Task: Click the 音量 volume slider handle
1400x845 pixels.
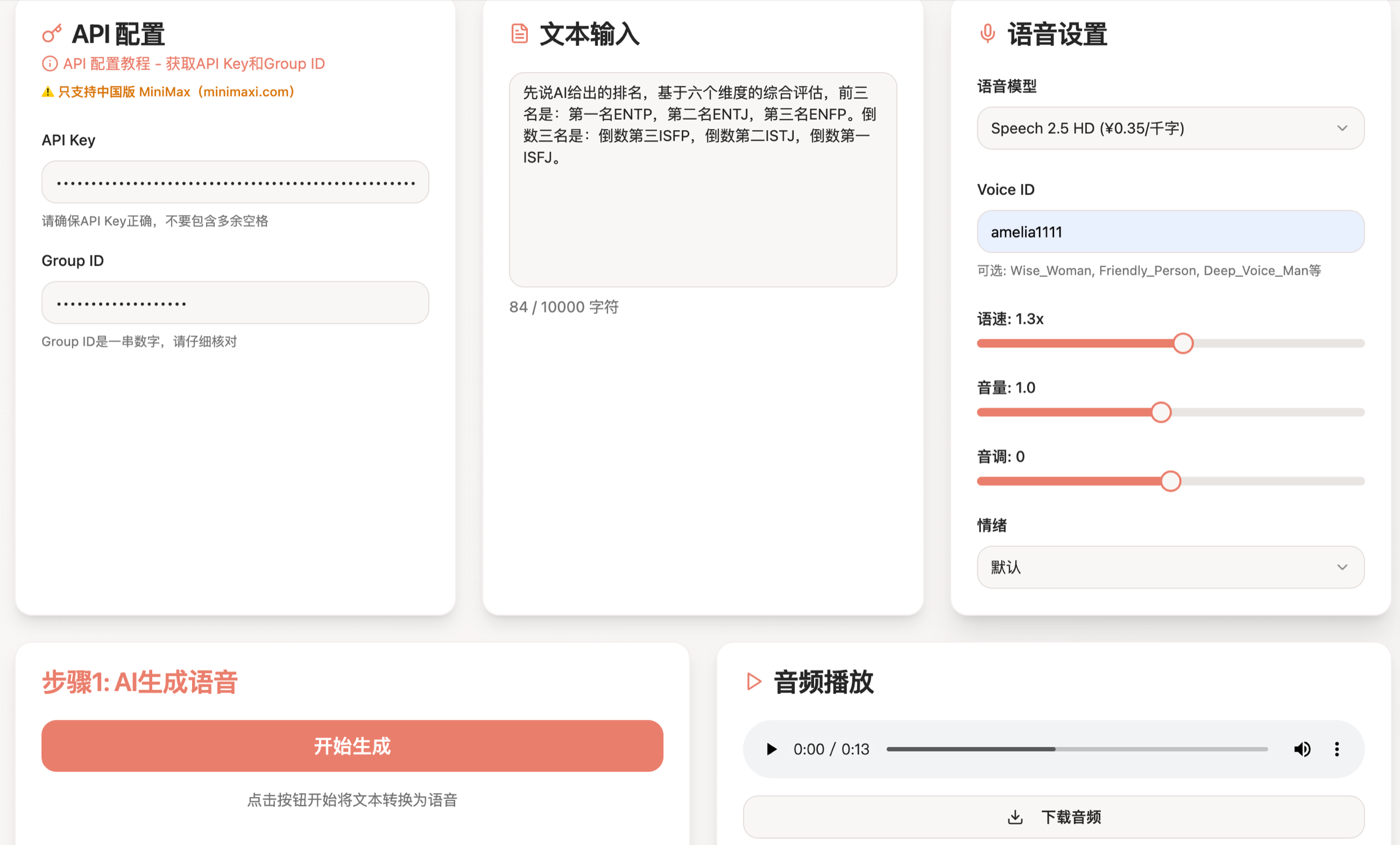Action: click(1161, 412)
